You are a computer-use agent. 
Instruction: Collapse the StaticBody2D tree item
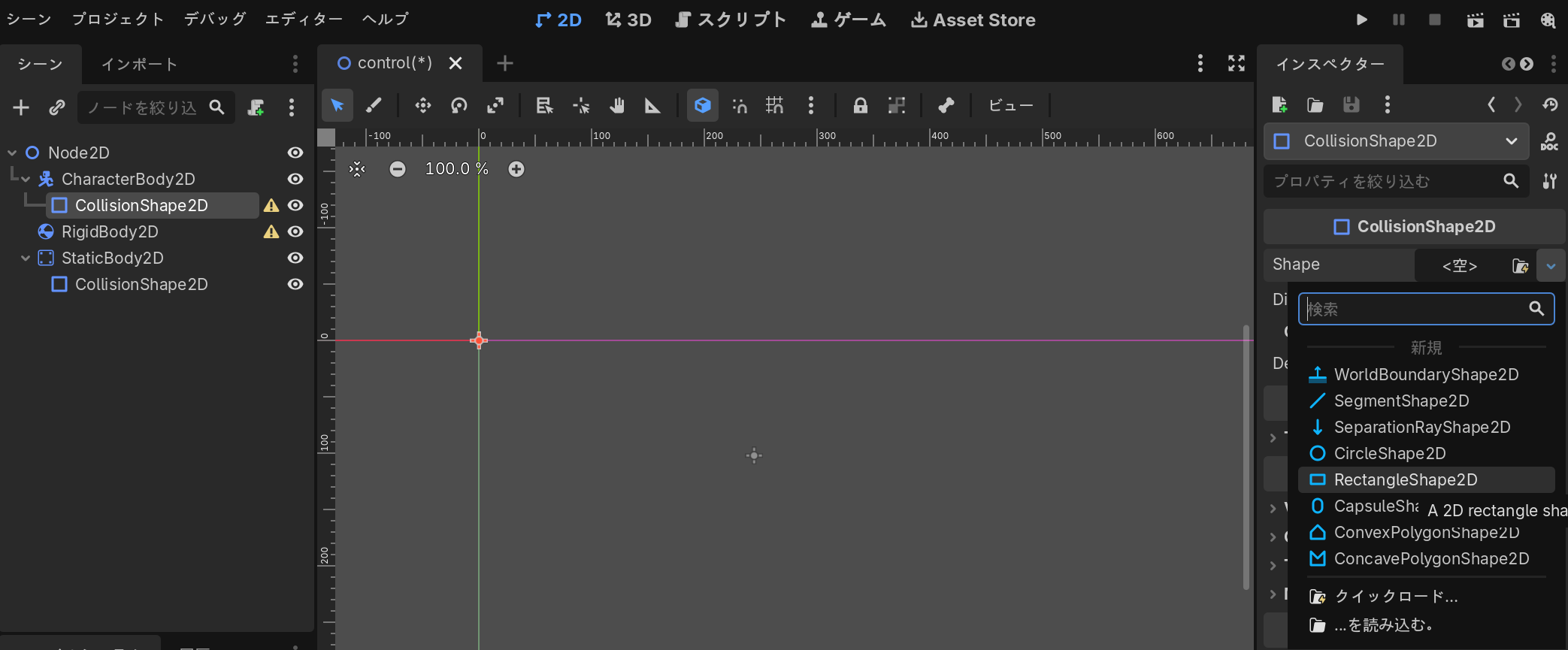click(x=26, y=258)
